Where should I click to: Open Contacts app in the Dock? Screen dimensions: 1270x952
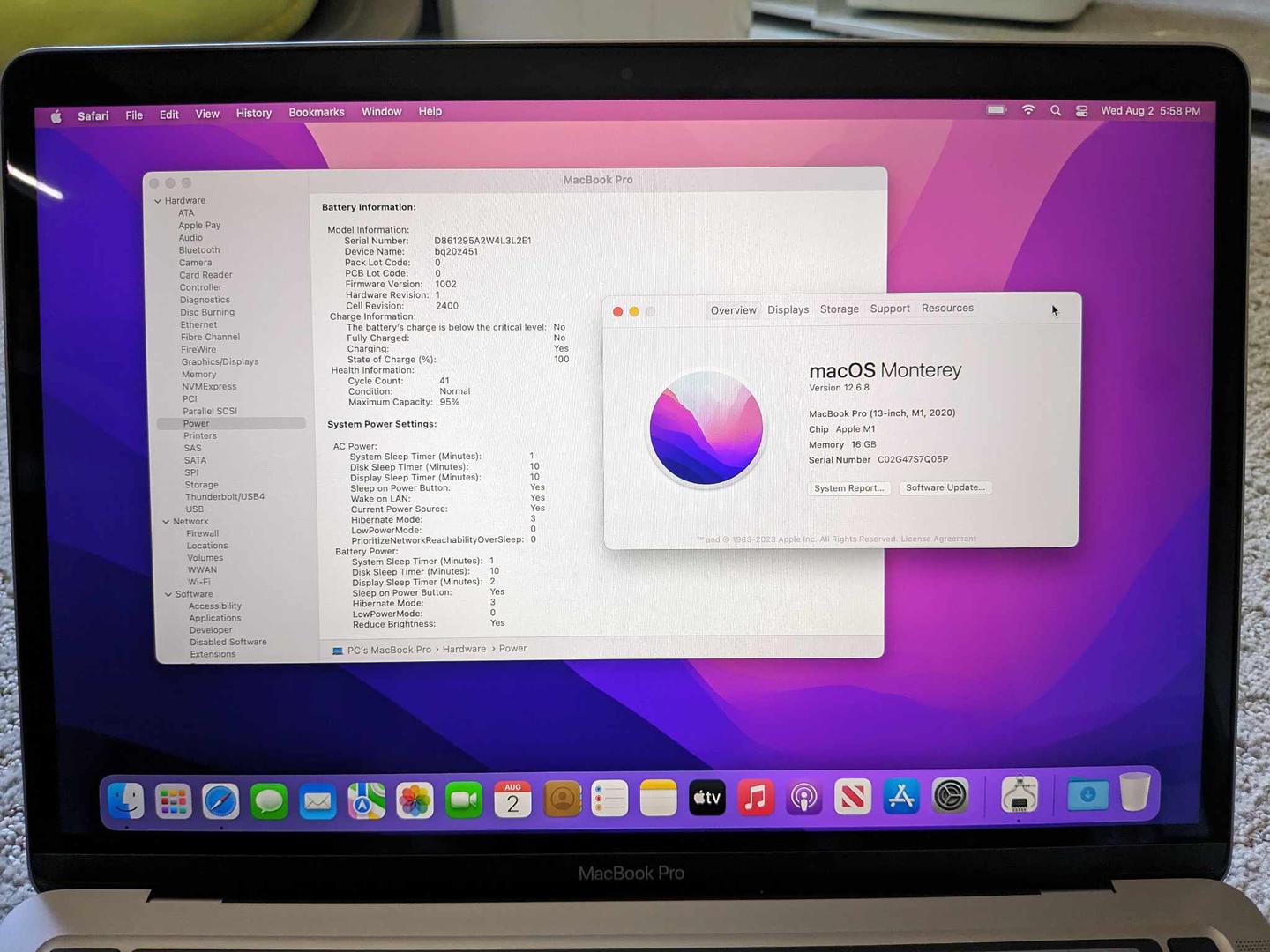[563, 799]
